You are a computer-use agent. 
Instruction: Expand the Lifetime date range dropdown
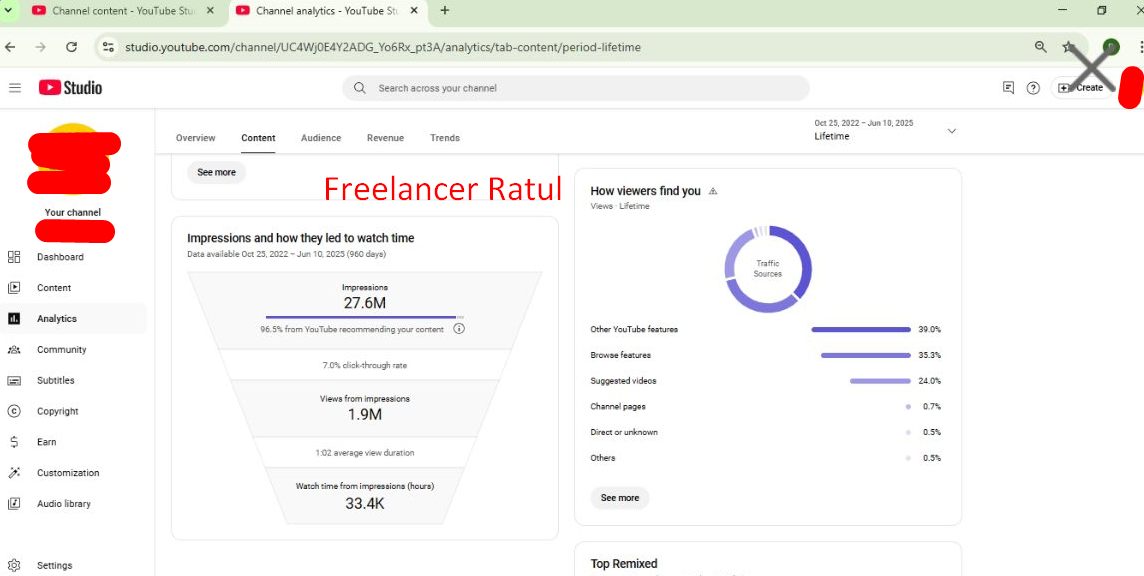pyautogui.click(x=951, y=131)
